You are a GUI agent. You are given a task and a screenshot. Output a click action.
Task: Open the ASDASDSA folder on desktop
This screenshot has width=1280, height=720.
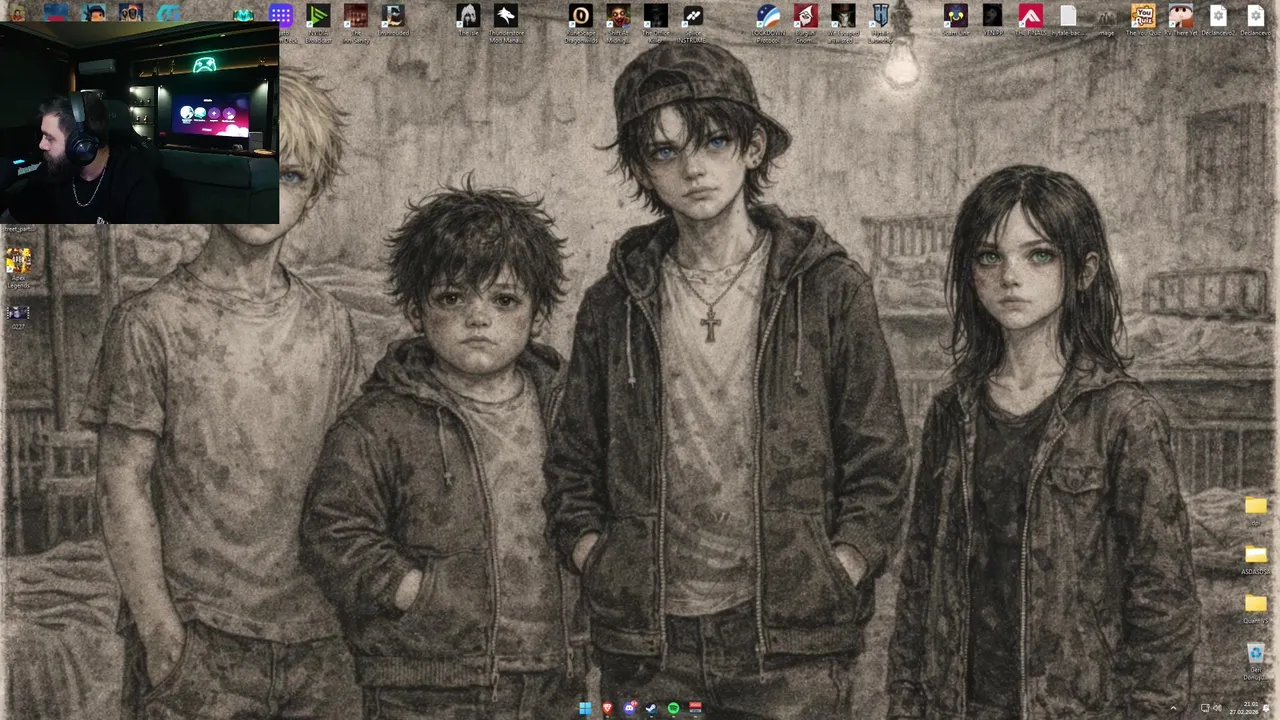coord(1255,560)
